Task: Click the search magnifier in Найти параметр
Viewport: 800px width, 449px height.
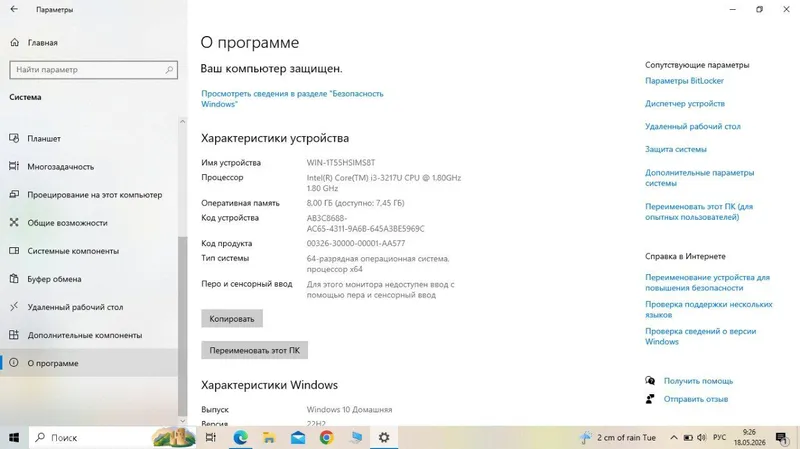Action: [x=169, y=69]
